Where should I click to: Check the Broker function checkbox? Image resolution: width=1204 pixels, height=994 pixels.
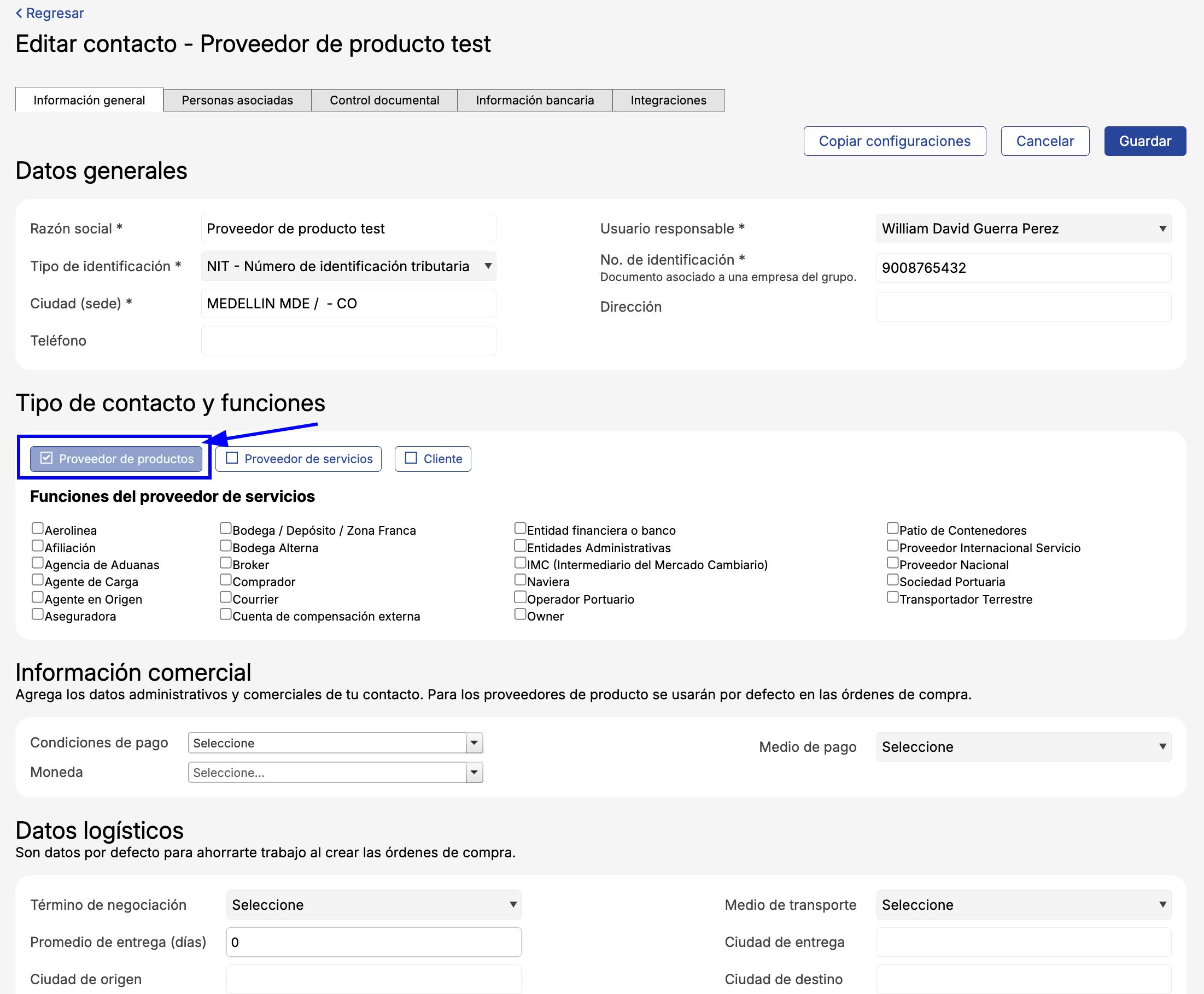point(226,563)
